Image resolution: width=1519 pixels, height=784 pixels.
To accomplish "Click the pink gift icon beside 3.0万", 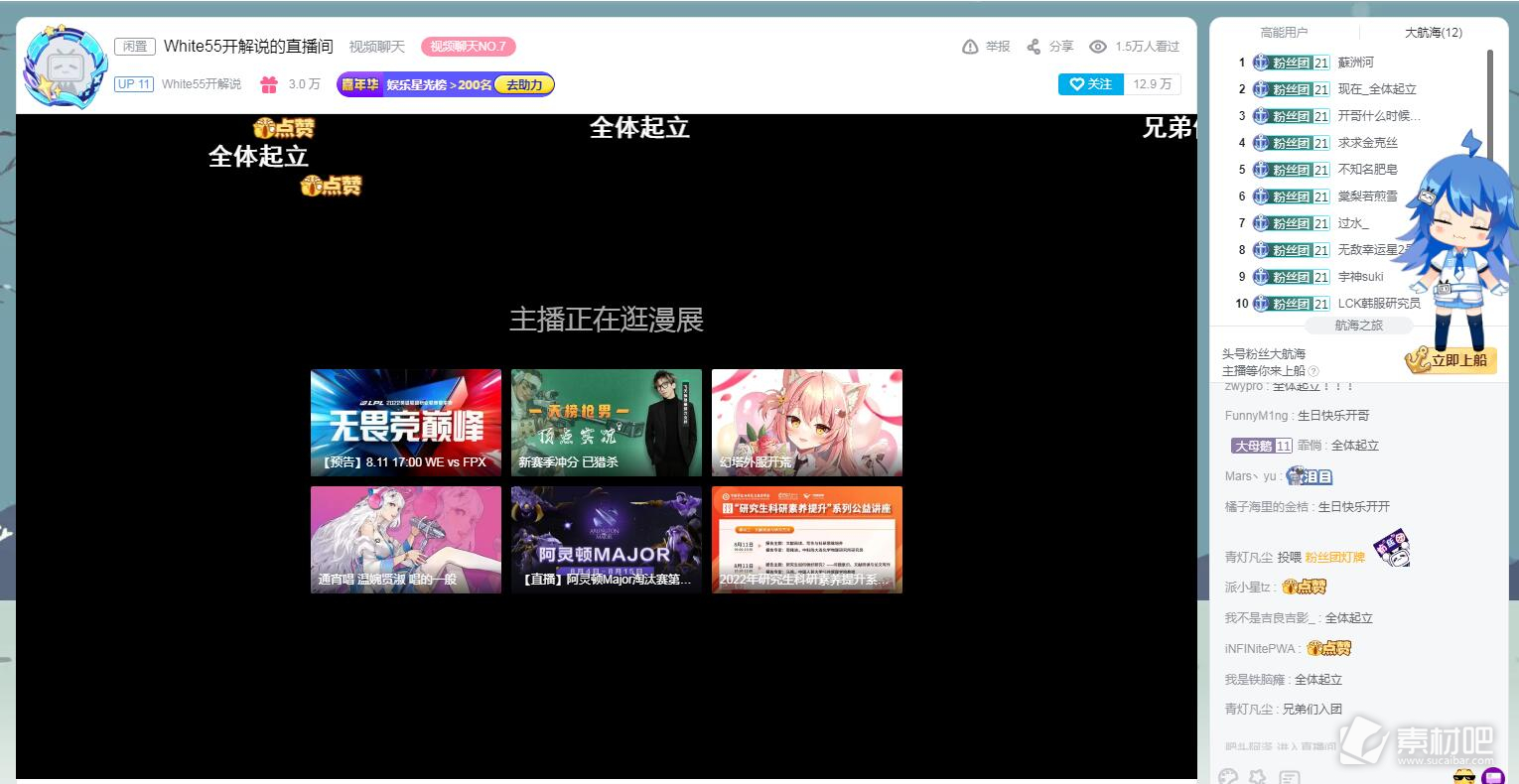I will pos(269,84).
